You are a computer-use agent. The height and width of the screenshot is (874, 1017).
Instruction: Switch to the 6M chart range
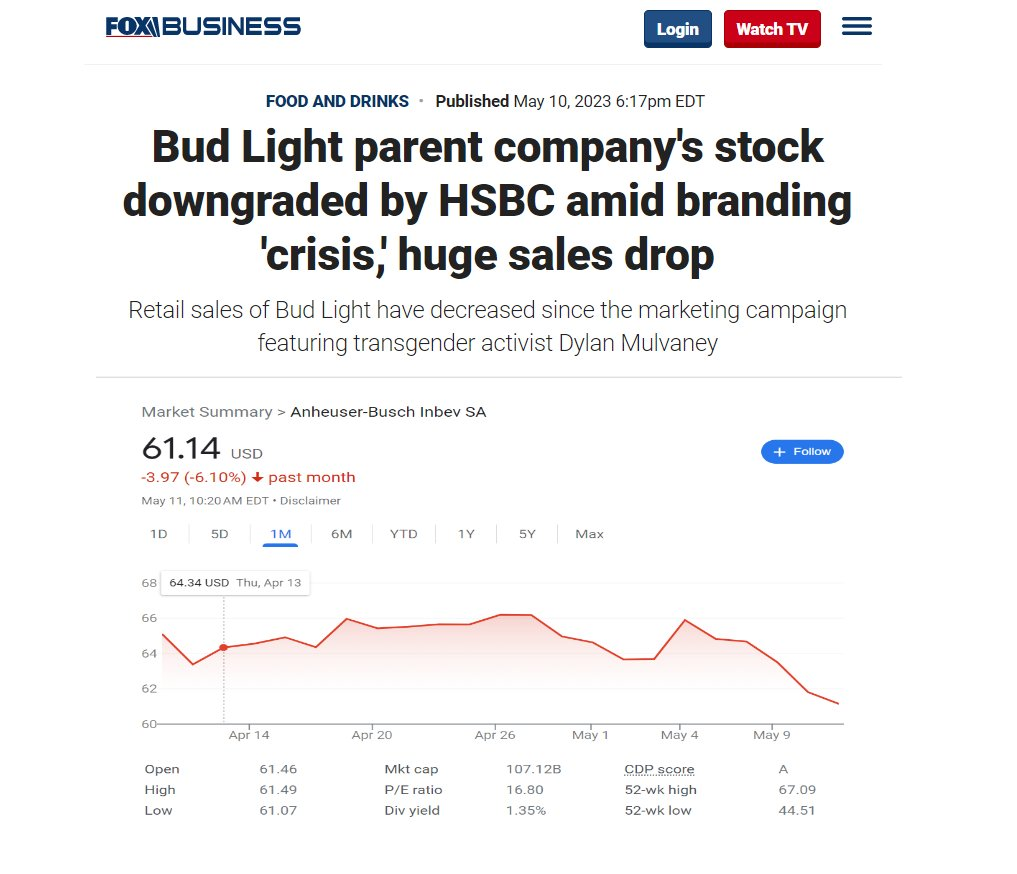(341, 534)
